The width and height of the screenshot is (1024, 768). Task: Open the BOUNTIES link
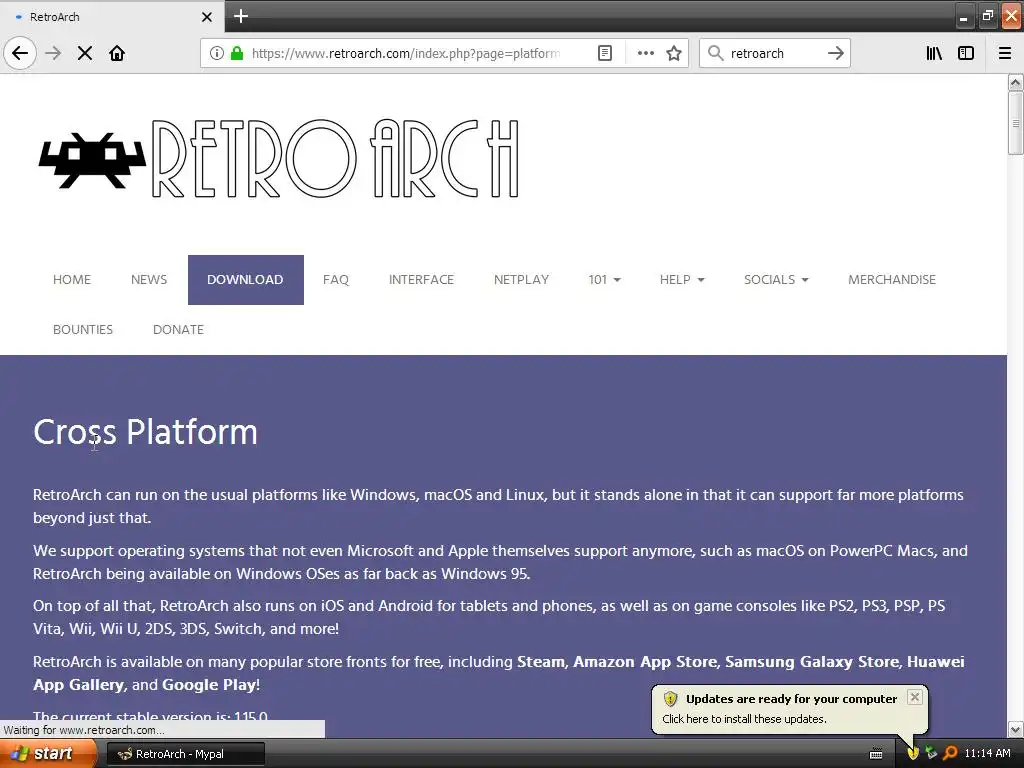pos(83,330)
